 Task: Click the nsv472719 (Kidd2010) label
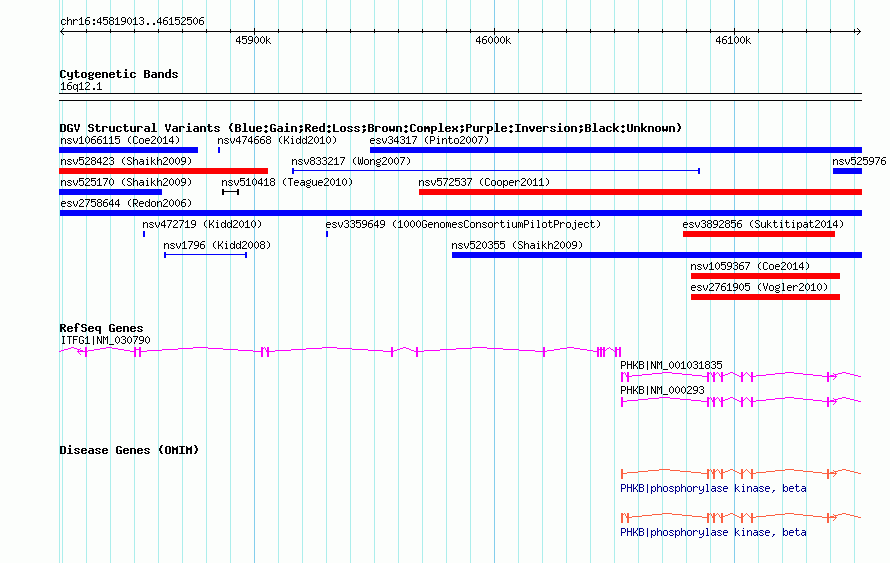coord(202,224)
